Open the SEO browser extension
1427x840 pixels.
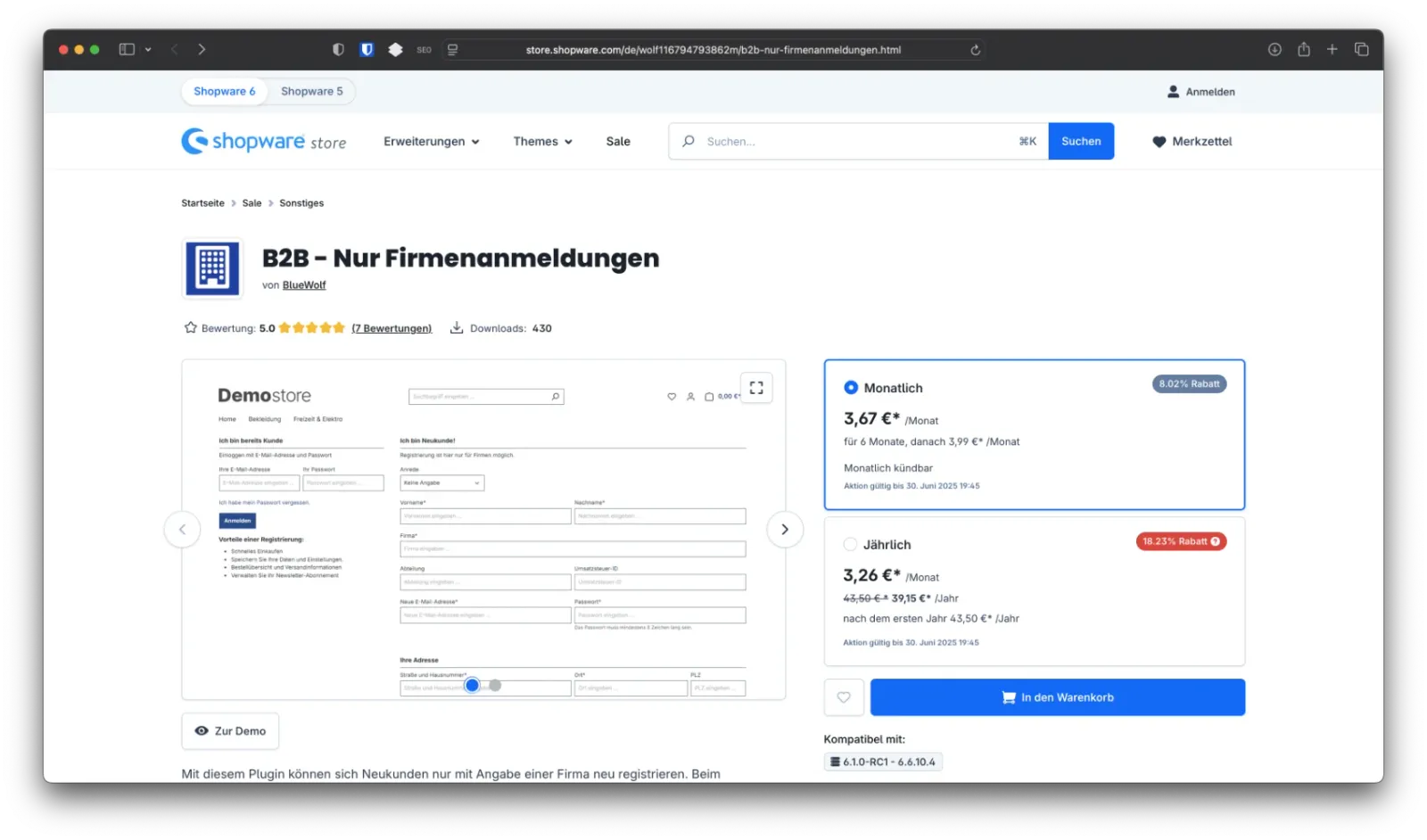pos(424,50)
